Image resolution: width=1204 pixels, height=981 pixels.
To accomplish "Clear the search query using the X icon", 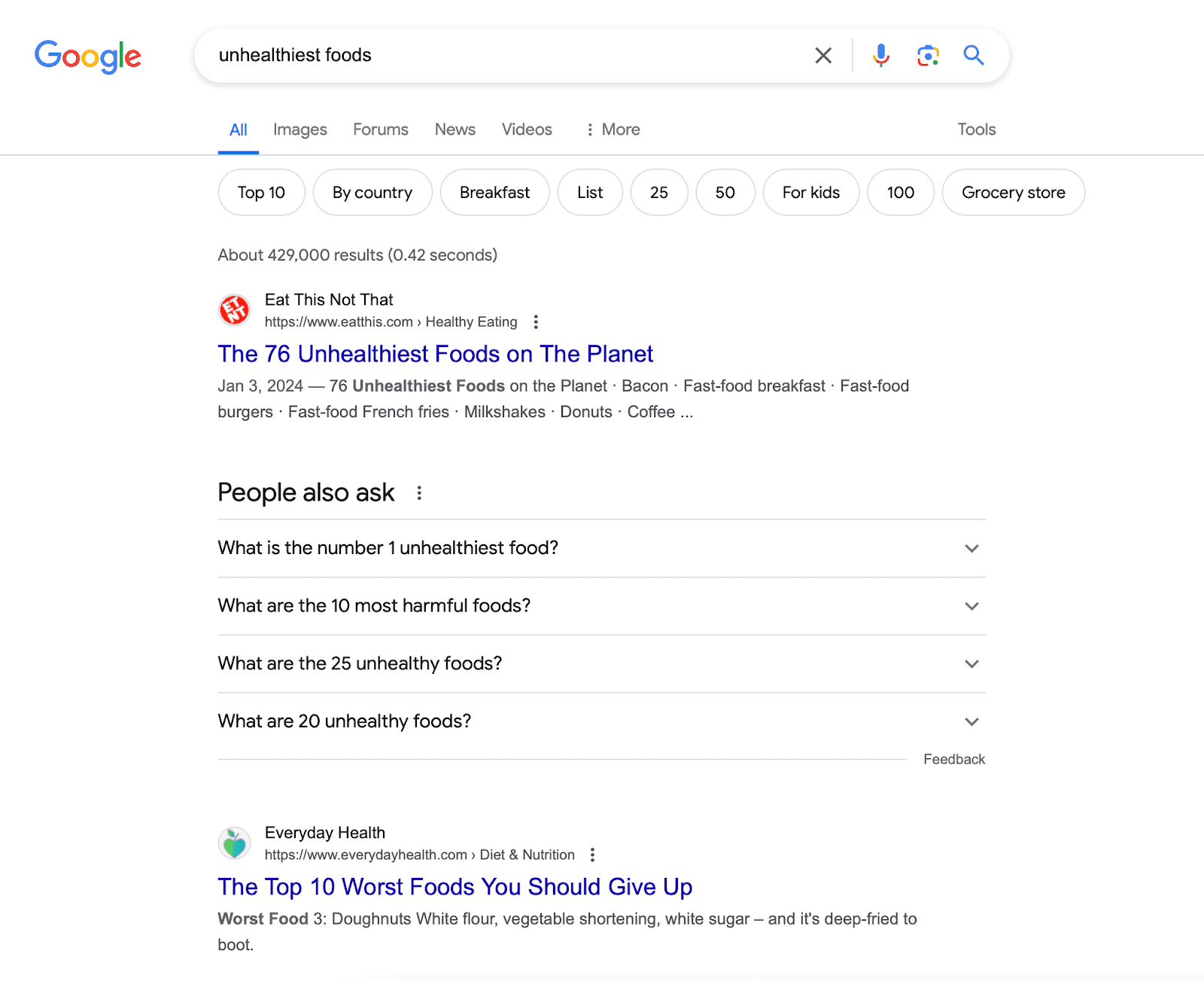I will (822, 55).
